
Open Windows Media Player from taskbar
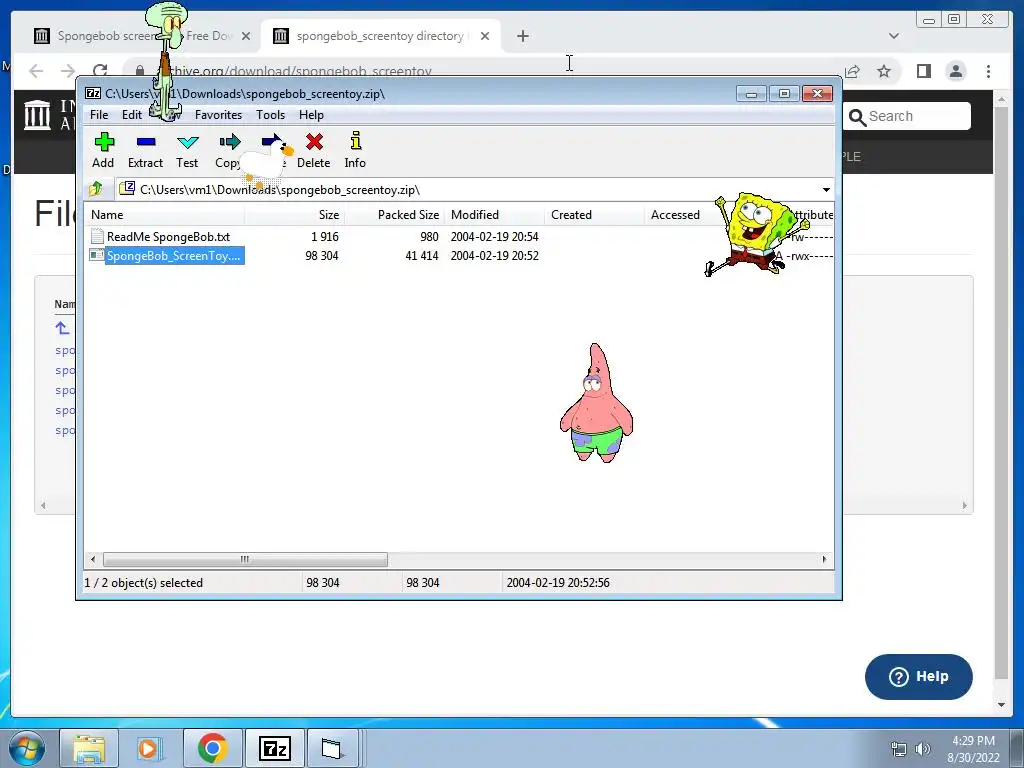coord(149,748)
